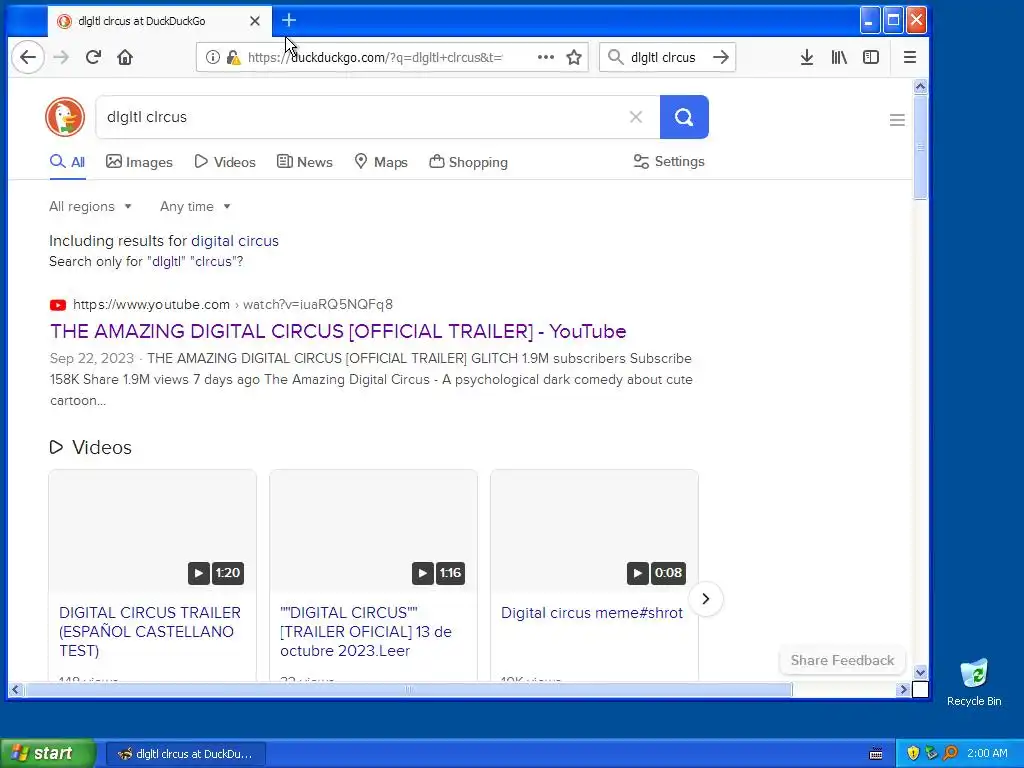The width and height of the screenshot is (1024, 768).
Task: Play the 1:20 video thumbnail
Action: click(152, 531)
